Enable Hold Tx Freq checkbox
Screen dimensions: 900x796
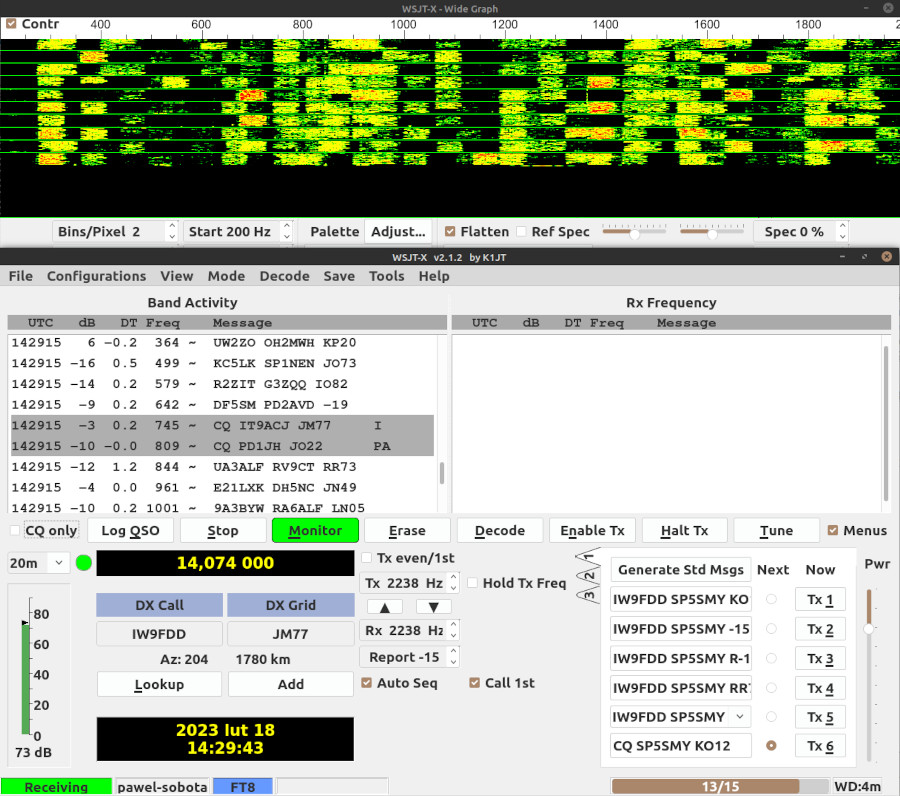(x=473, y=583)
